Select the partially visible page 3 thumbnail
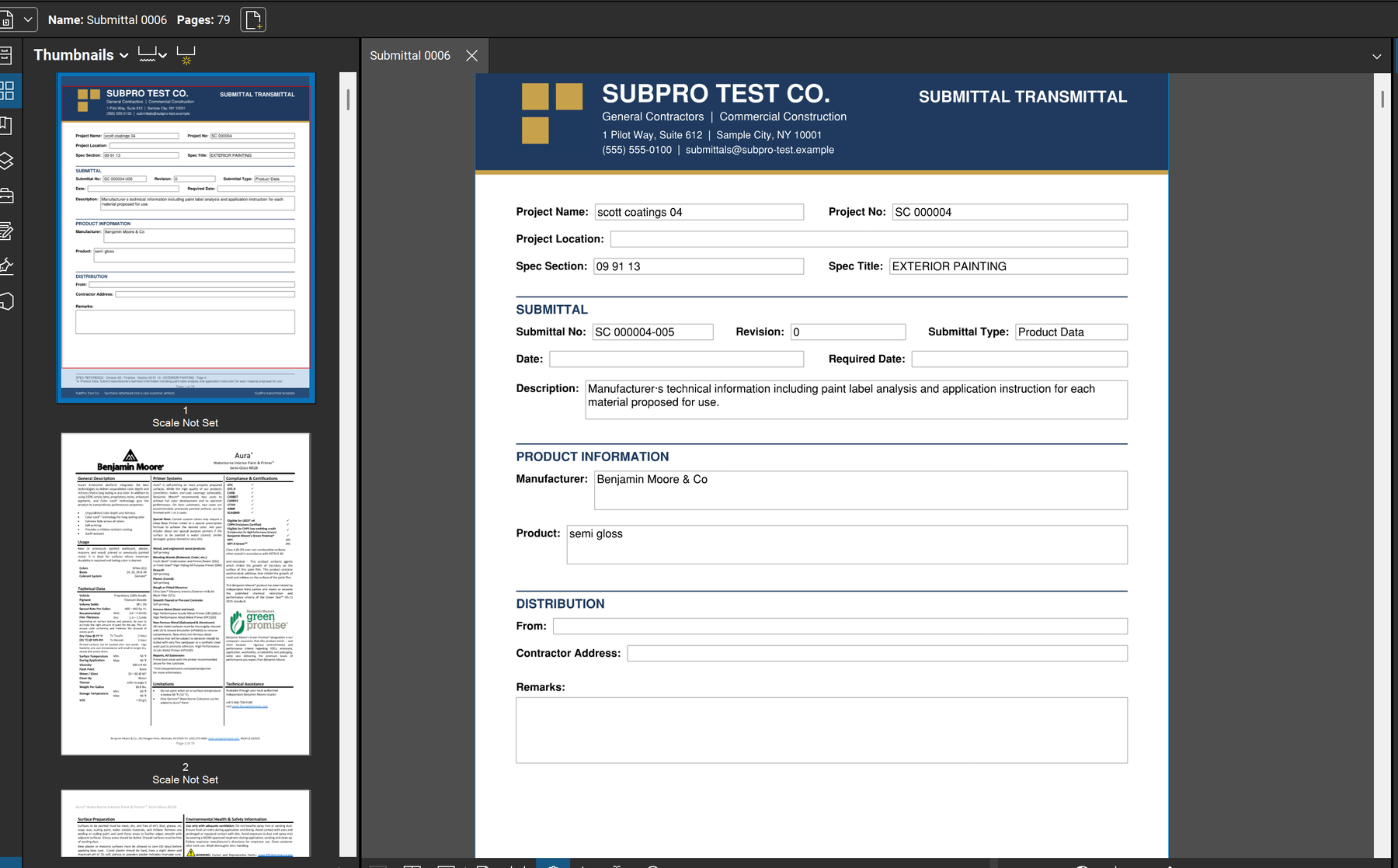Viewport: 1398px width, 868px height. [x=186, y=824]
